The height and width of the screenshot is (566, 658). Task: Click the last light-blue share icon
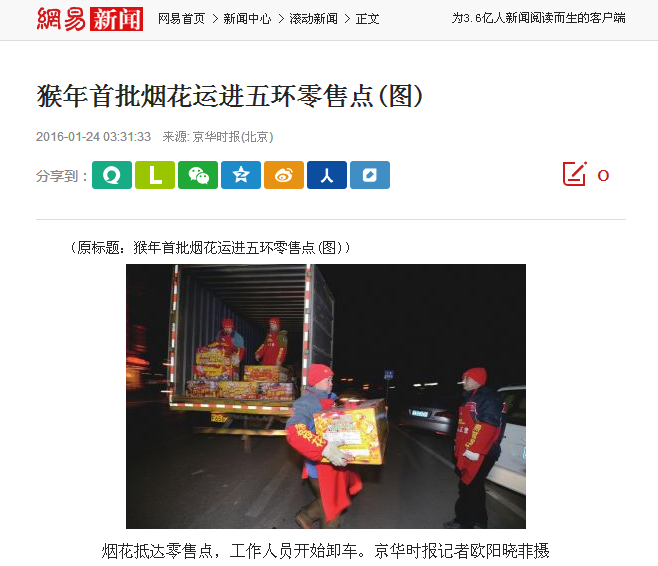coord(370,175)
